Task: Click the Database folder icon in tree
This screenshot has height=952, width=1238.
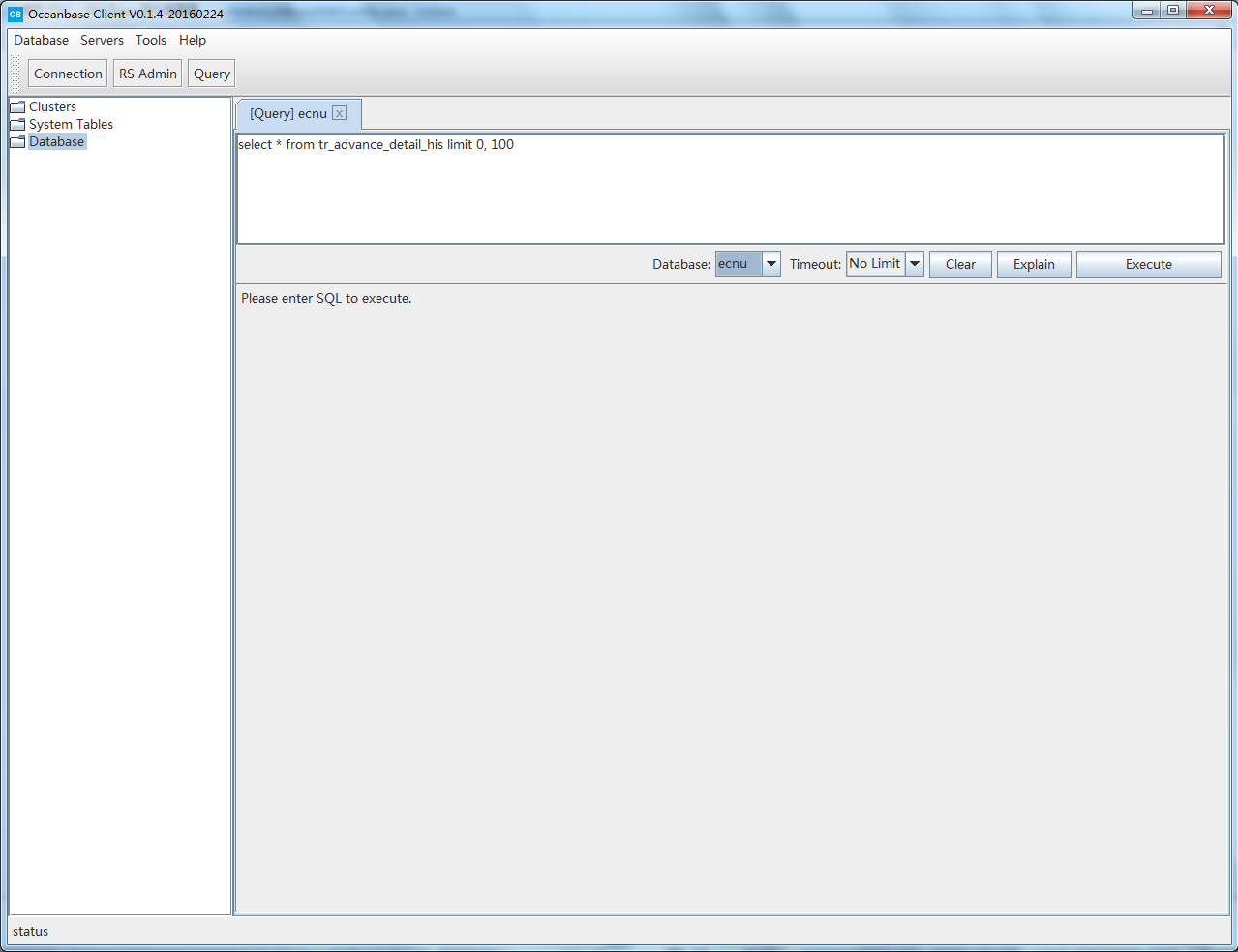Action: click(x=17, y=141)
